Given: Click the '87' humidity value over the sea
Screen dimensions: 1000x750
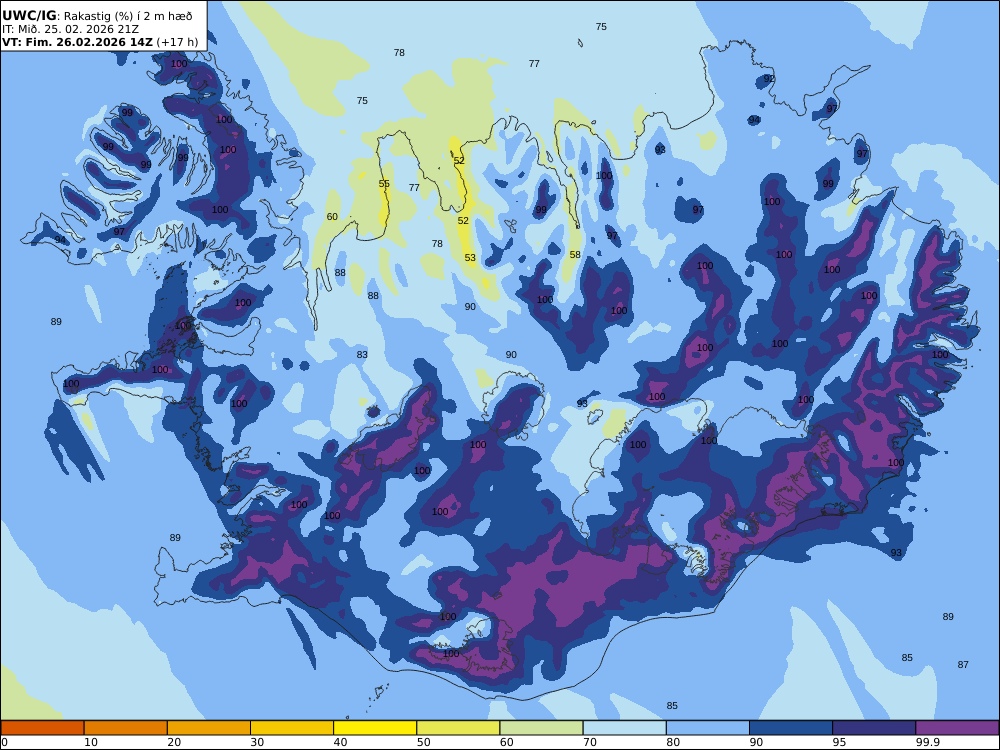Looking at the screenshot, I should click(963, 665).
